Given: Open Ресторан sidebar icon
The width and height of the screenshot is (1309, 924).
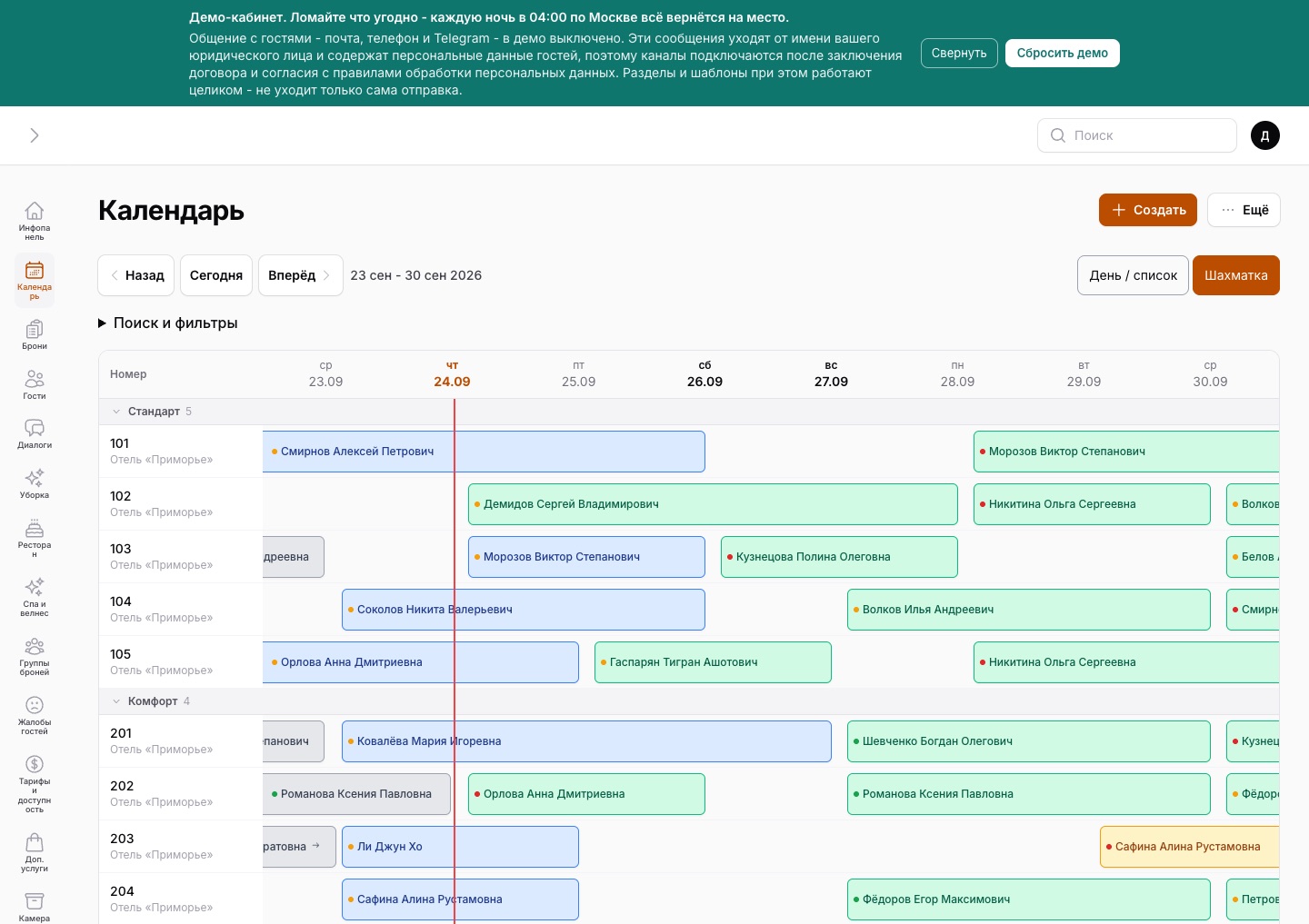Looking at the screenshot, I should click(x=35, y=537).
